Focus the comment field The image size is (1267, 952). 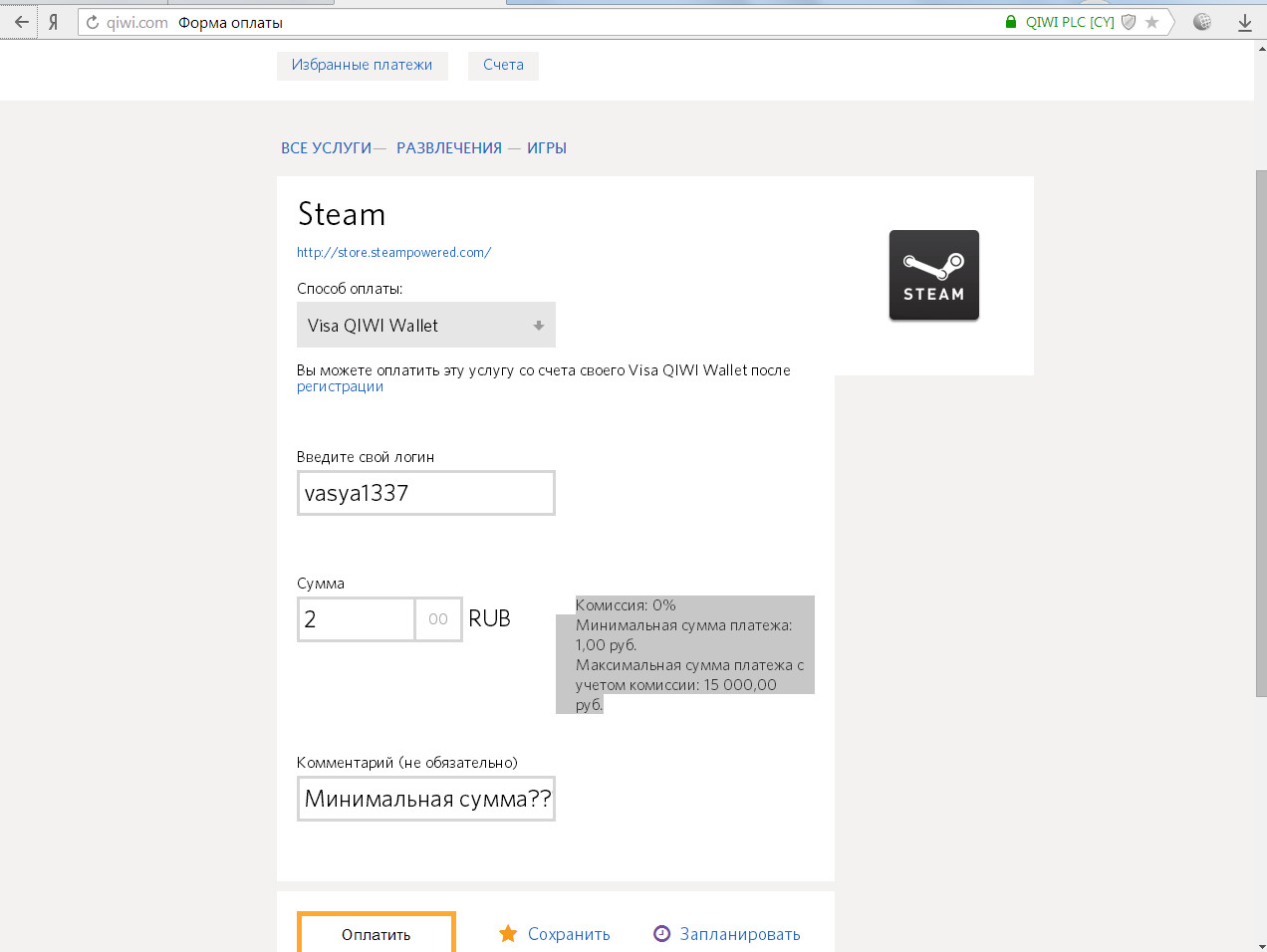(426, 799)
